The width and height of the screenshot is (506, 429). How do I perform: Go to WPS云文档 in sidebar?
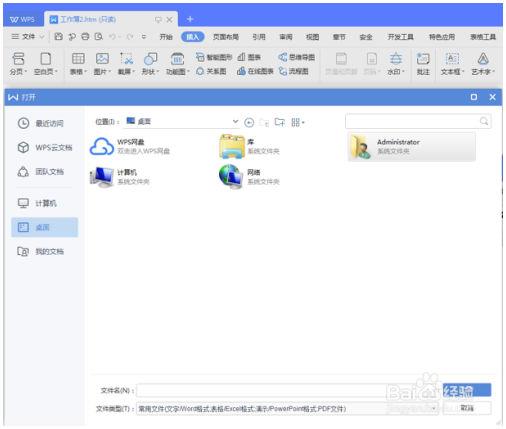pos(45,147)
